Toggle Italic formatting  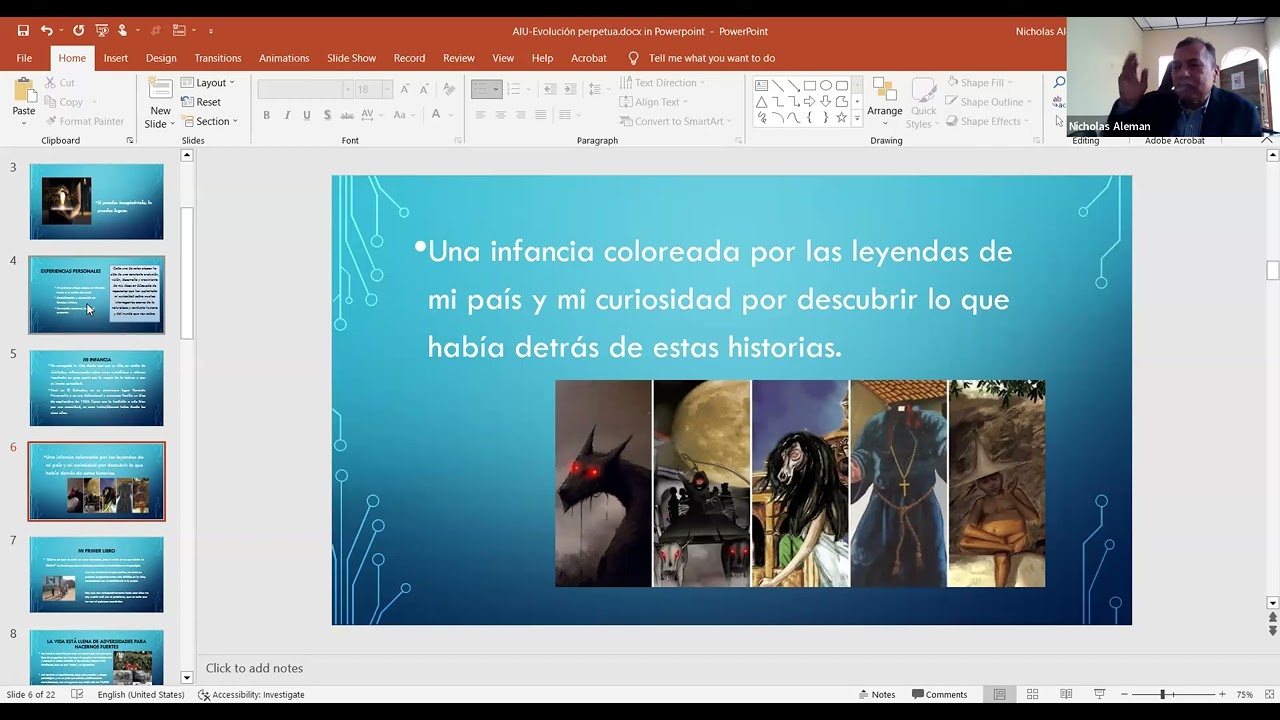pyautogui.click(x=287, y=115)
